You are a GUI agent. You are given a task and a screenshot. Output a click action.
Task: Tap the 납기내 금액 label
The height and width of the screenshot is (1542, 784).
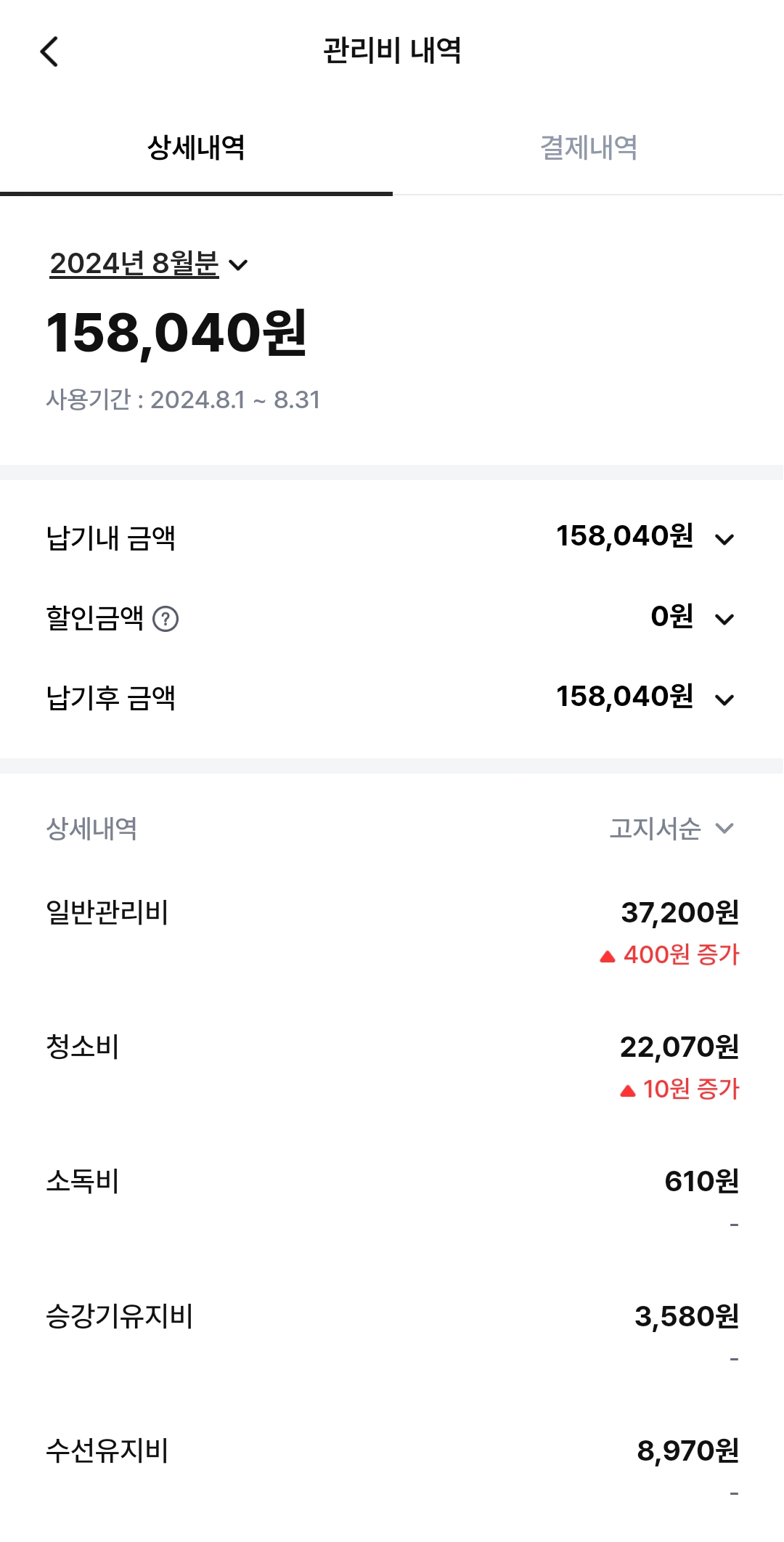click(111, 538)
